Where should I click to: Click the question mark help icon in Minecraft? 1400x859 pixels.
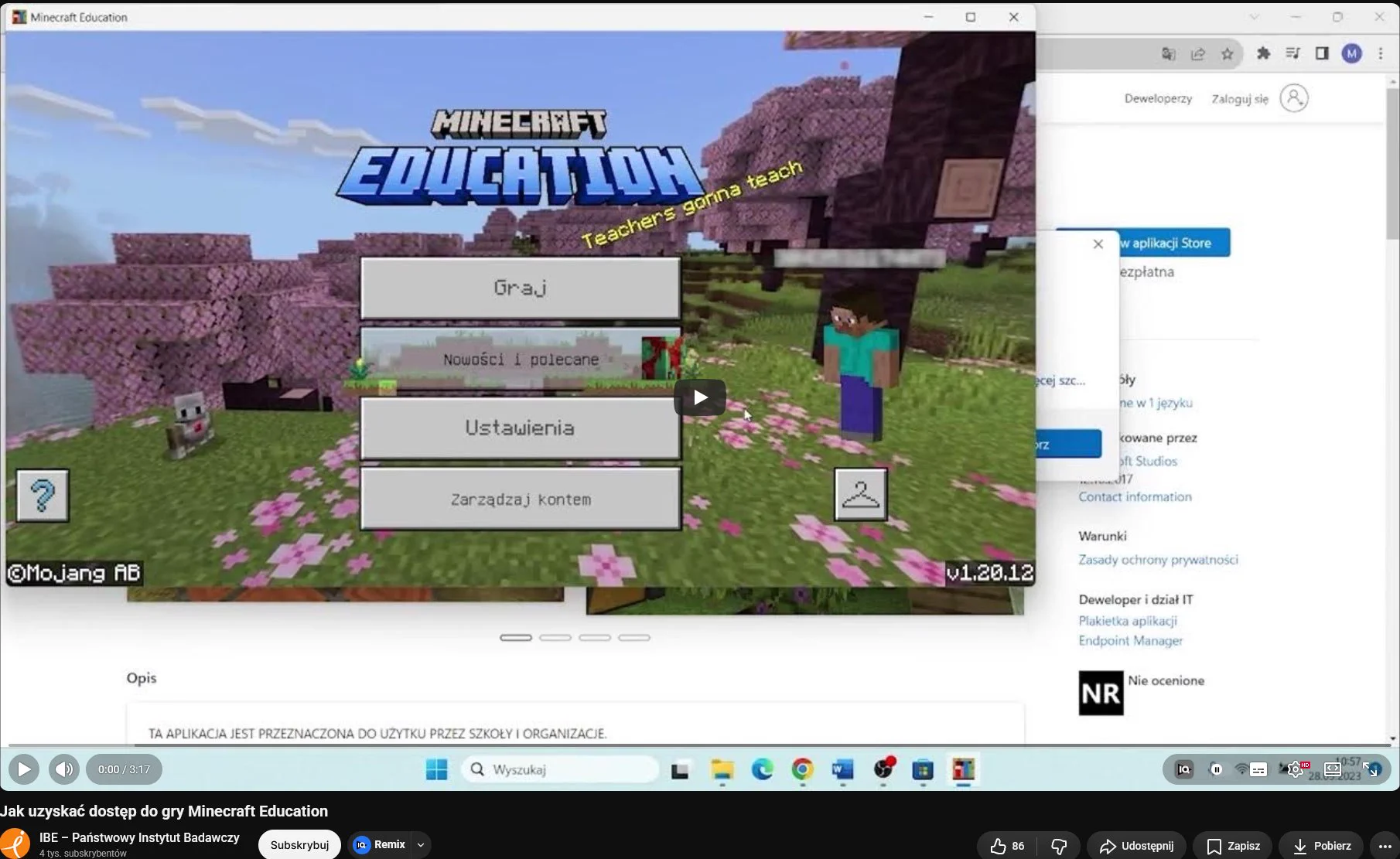43,495
